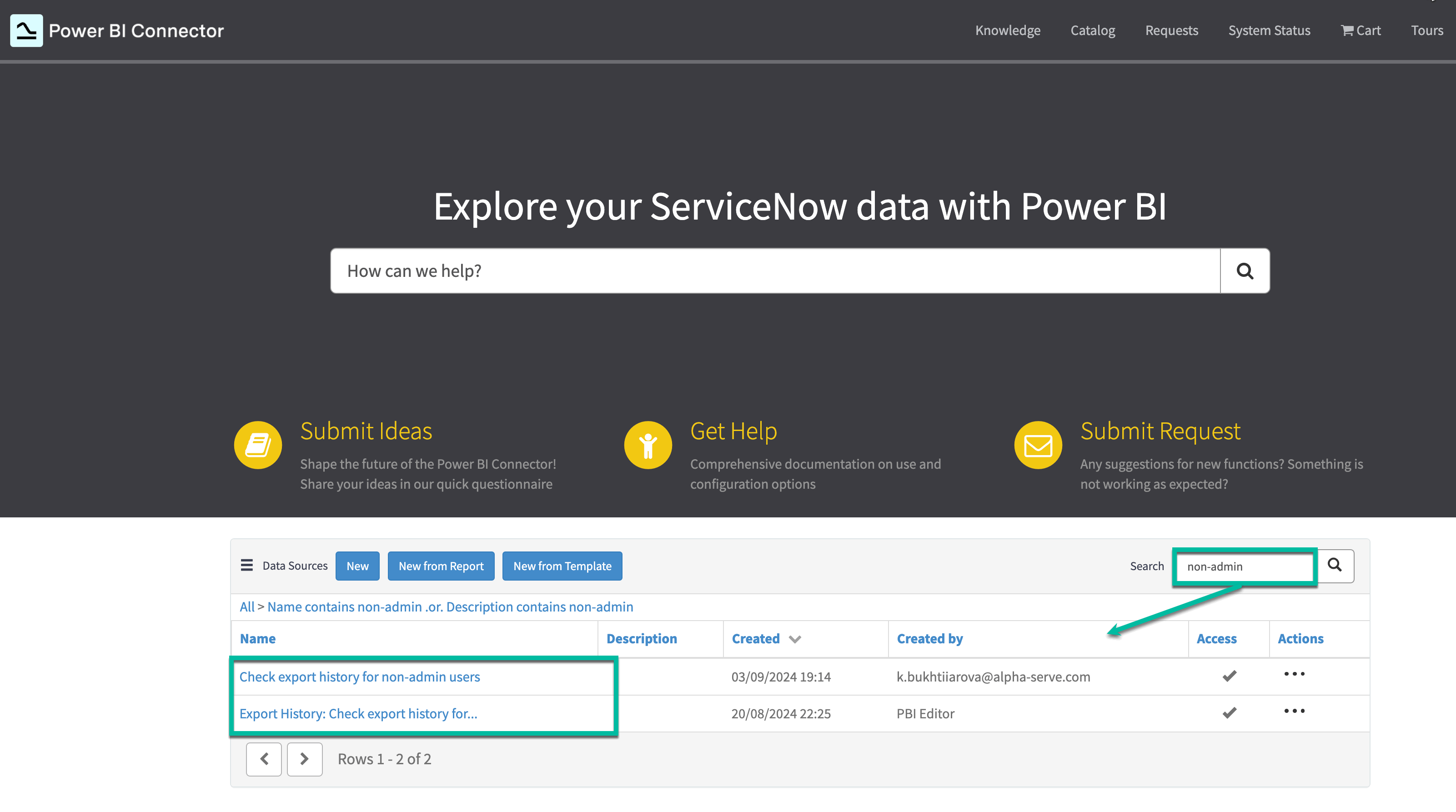Screen dimensions: 1456x812
Task: Open actions menu for the first data source
Action: [x=1294, y=673]
